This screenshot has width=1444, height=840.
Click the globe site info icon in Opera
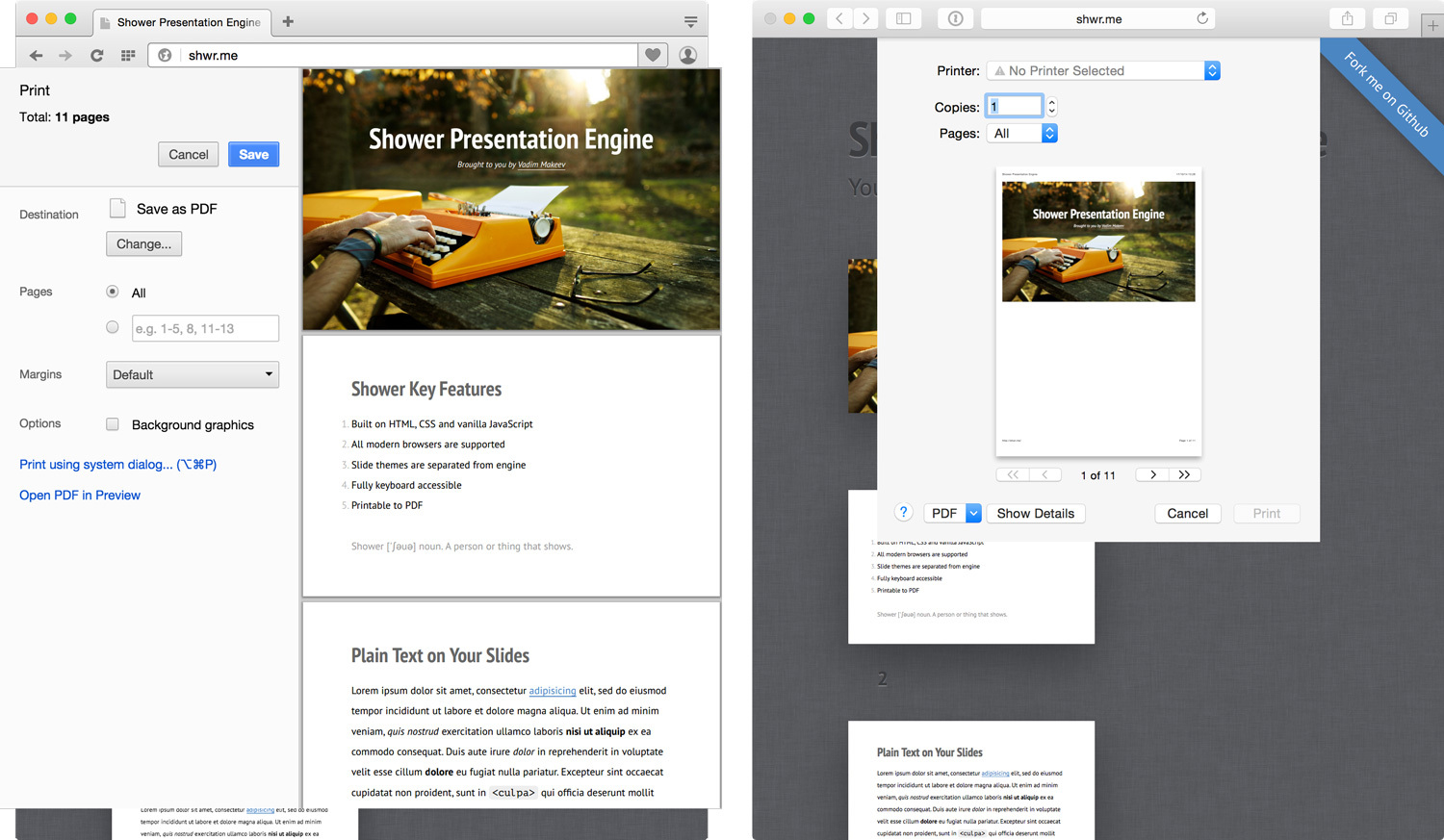pyautogui.click(x=165, y=56)
